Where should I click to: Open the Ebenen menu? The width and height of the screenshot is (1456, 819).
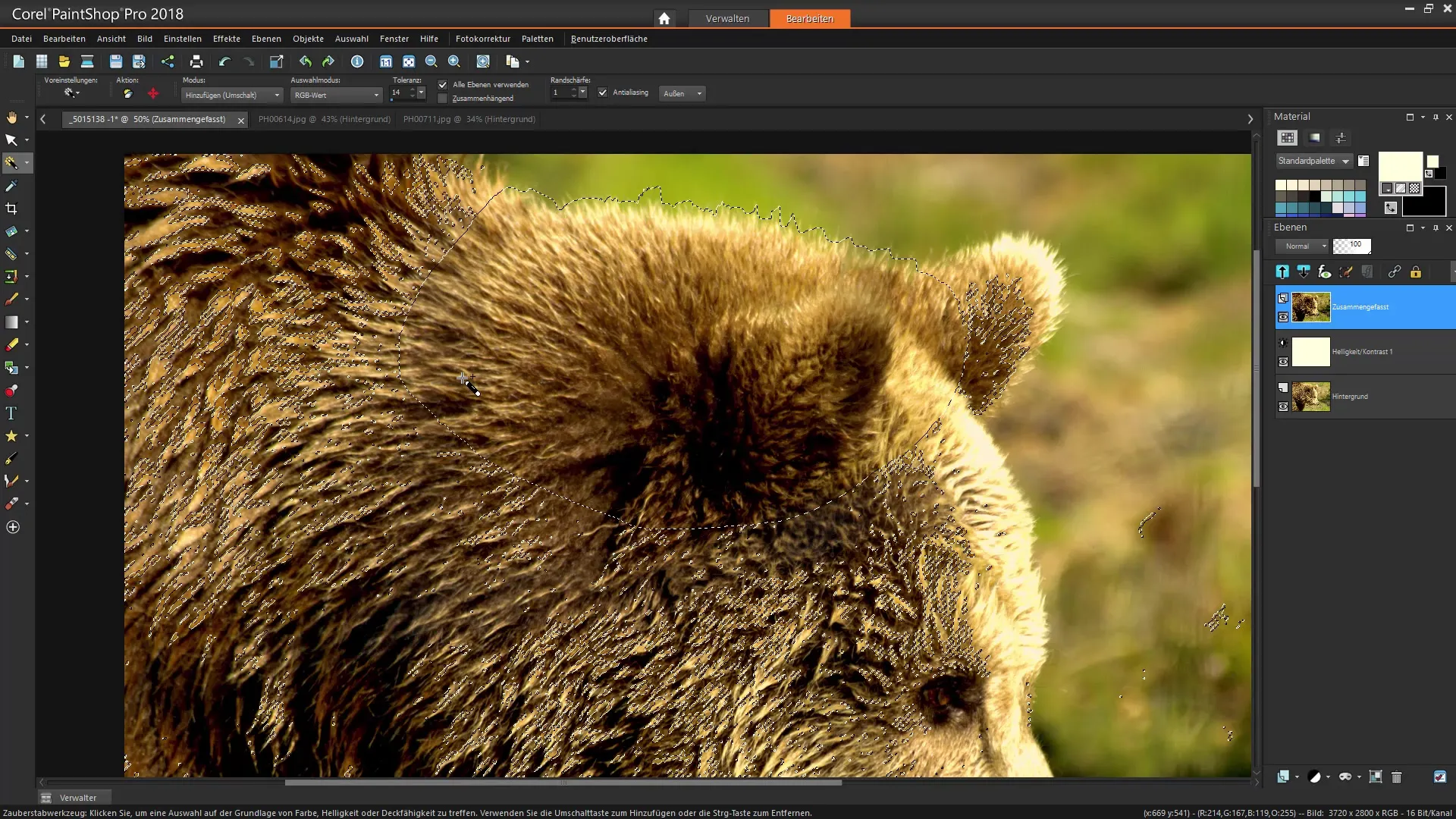(x=266, y=39)
